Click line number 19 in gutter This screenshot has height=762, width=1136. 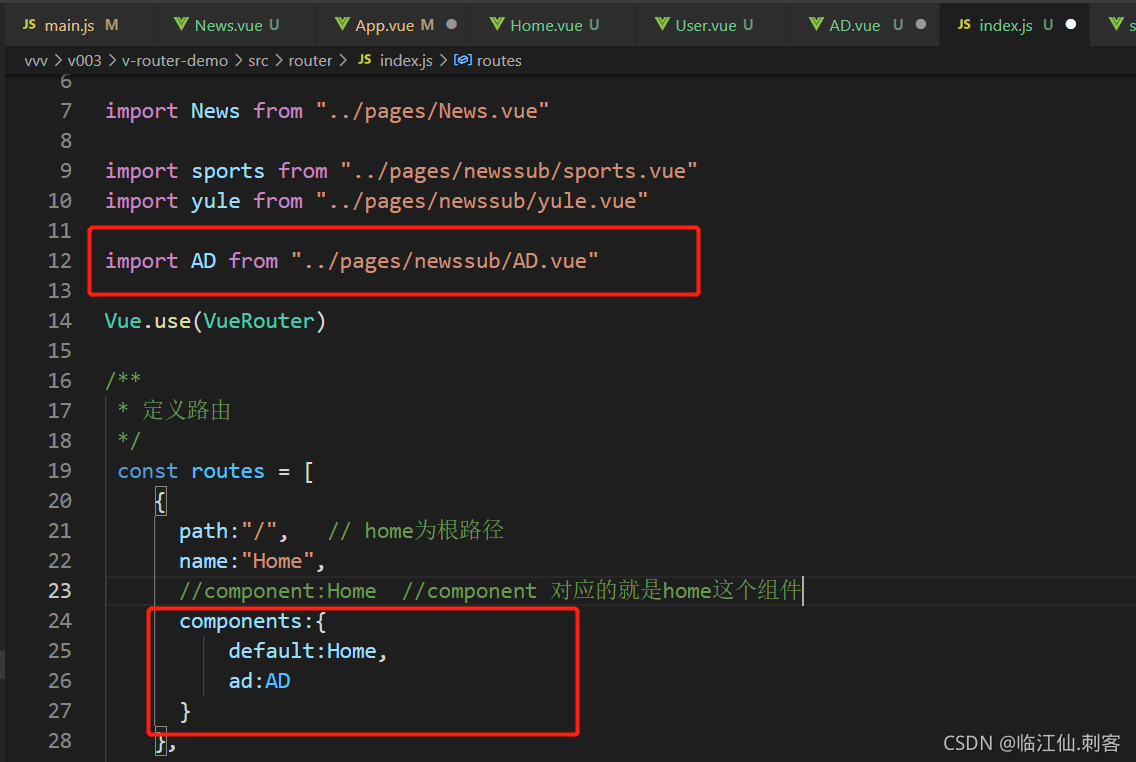coord(60,471)
